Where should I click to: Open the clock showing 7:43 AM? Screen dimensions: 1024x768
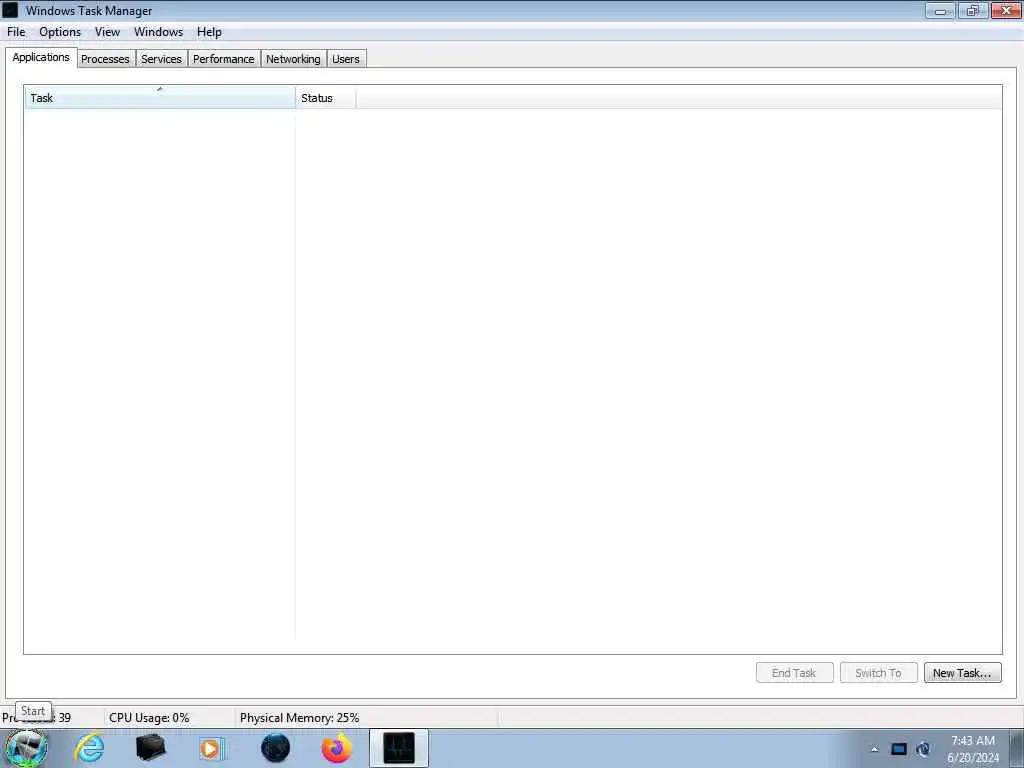coord(973,749)
